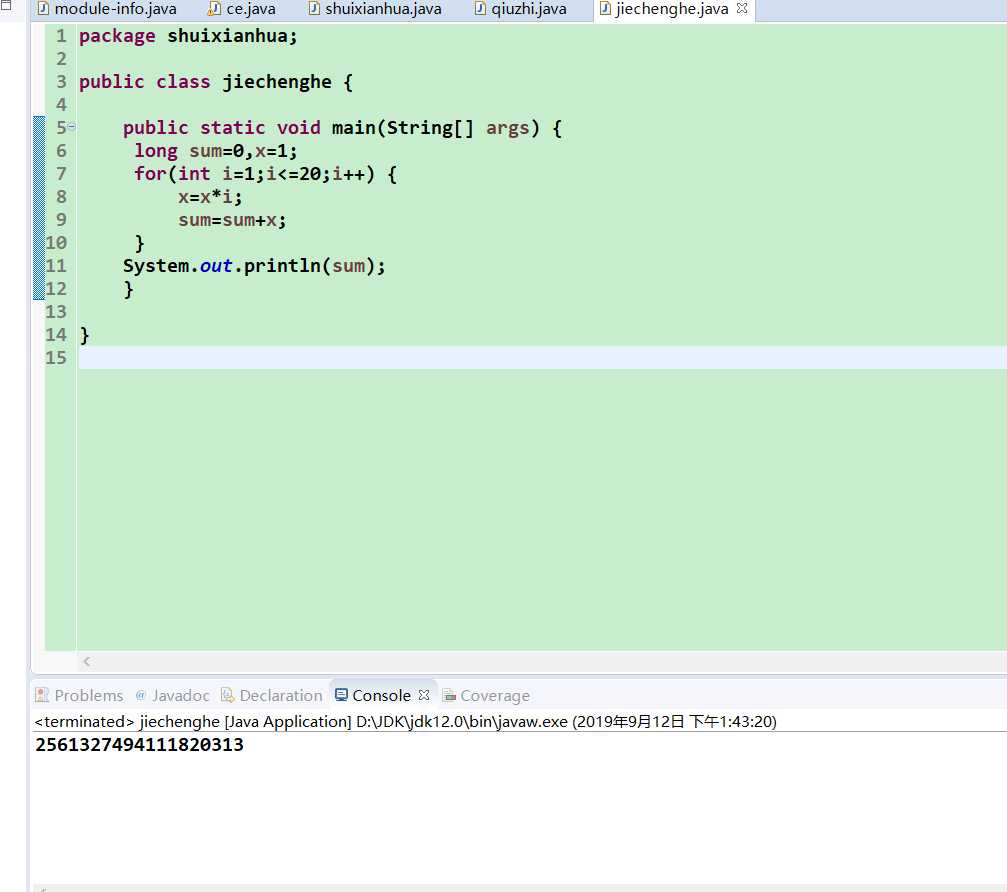1007x892 pixels.
Task: Place cursor on empty line 15
Action: pos(542,358)
